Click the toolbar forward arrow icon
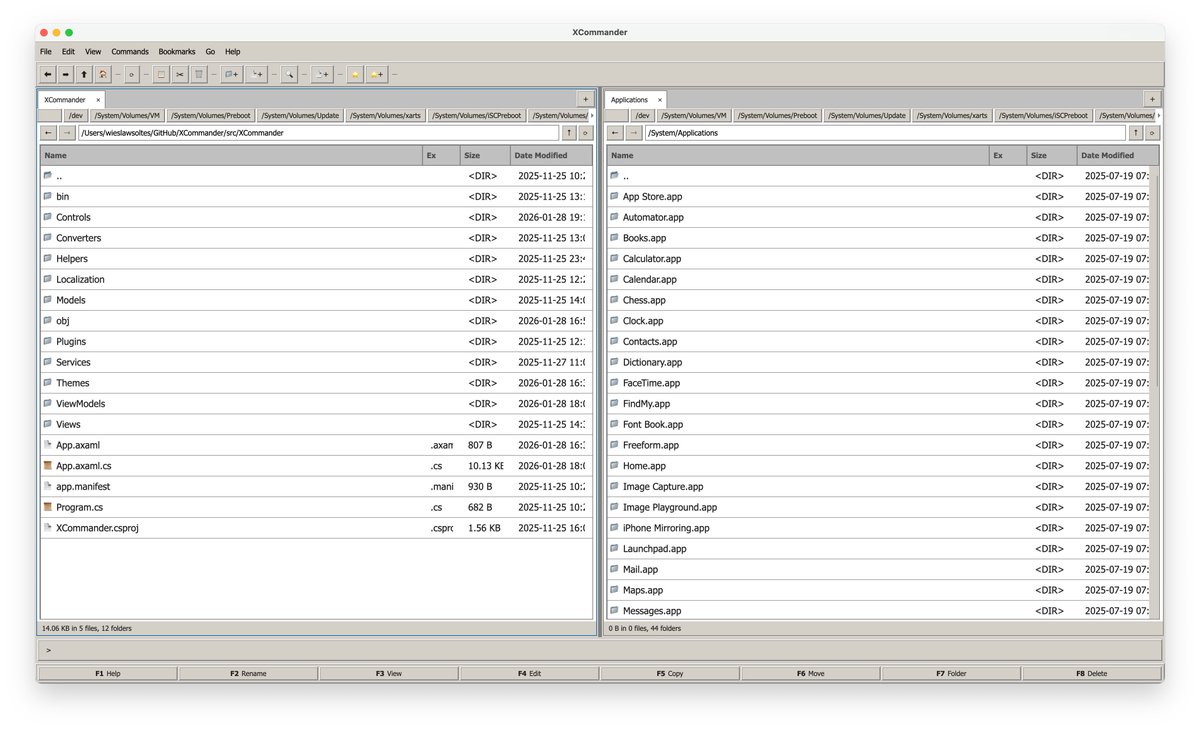The height and width of the screenshot is (730, 1200). tap(65, 74)
